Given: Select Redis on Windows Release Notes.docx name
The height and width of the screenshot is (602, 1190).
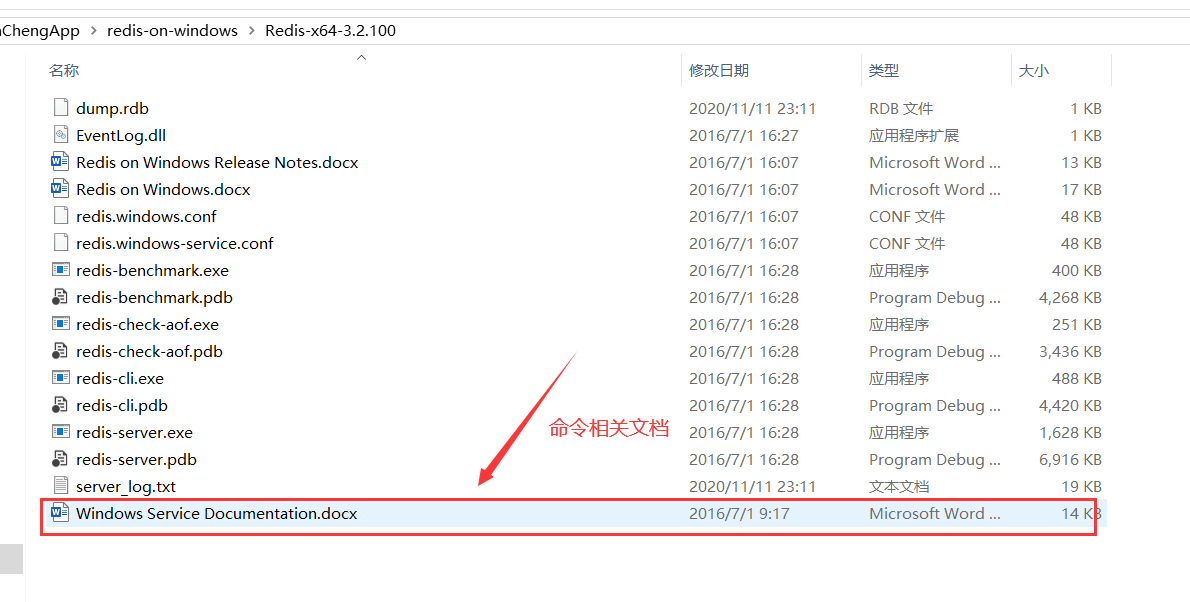Looking at the screenshot, I should point(217,162).
